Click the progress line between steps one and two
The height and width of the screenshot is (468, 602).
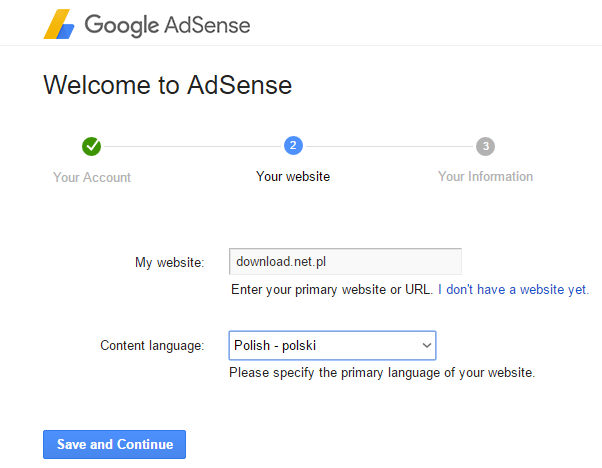pos(192,146)
